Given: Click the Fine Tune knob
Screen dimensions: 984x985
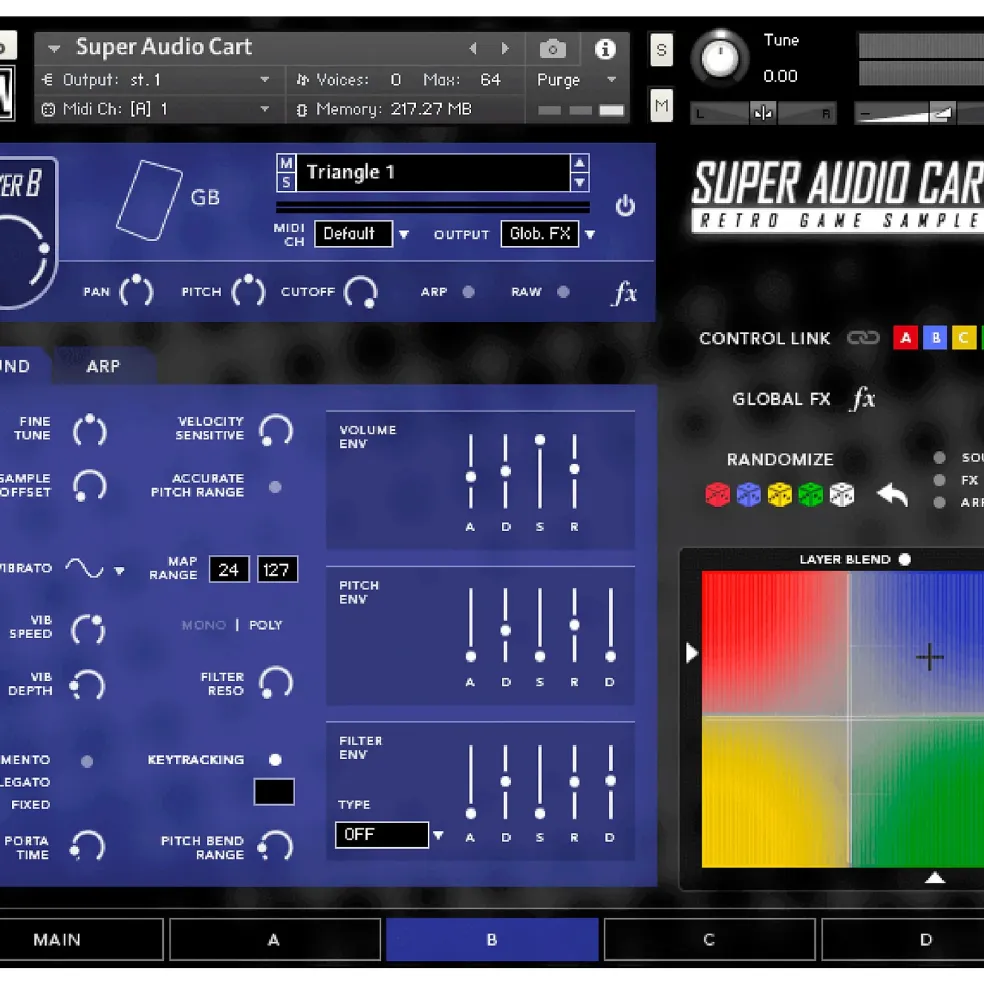Looking at the screenshot, I should point(90,430).
